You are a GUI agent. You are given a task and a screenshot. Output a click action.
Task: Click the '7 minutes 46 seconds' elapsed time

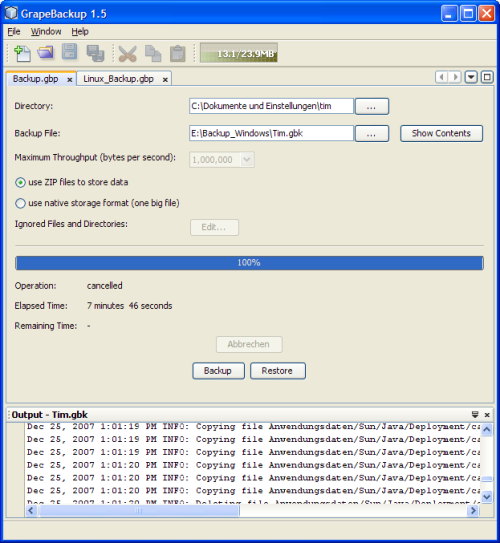click(x=130, y=306)
